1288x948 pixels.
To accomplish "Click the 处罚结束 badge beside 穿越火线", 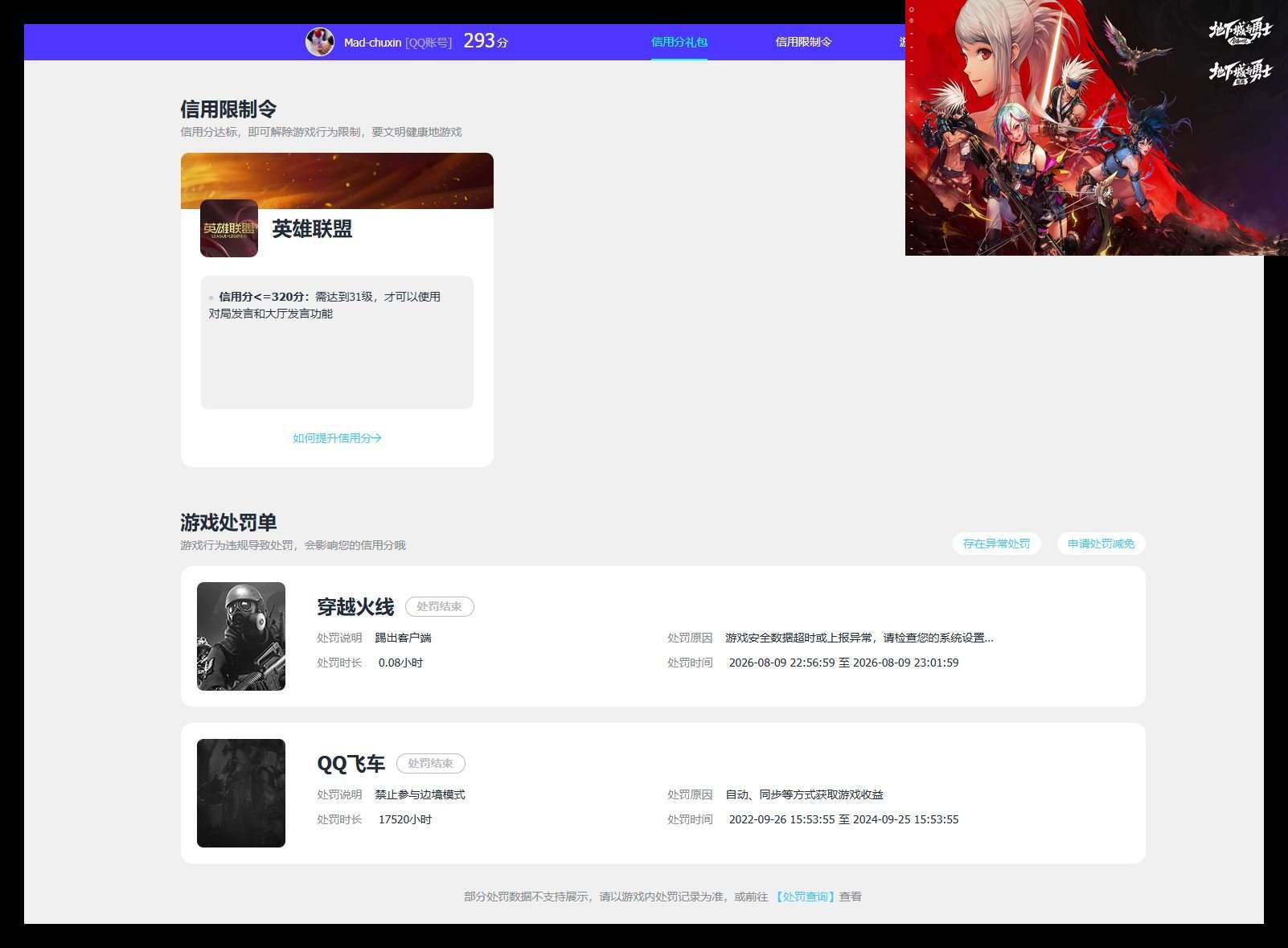I will [440, 606].
